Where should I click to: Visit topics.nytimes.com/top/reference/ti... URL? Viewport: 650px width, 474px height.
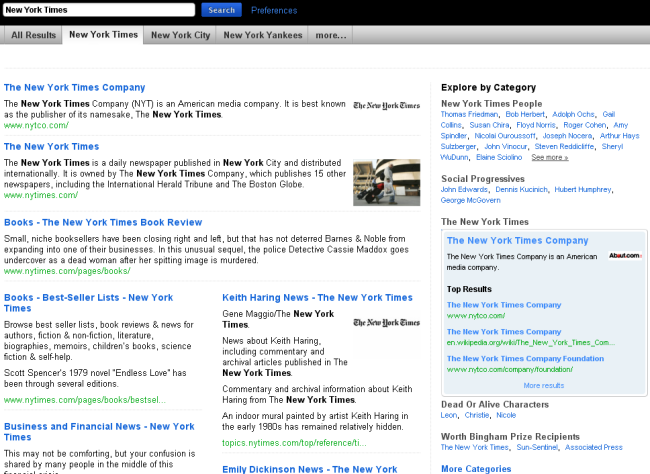(x=294, y=443)
